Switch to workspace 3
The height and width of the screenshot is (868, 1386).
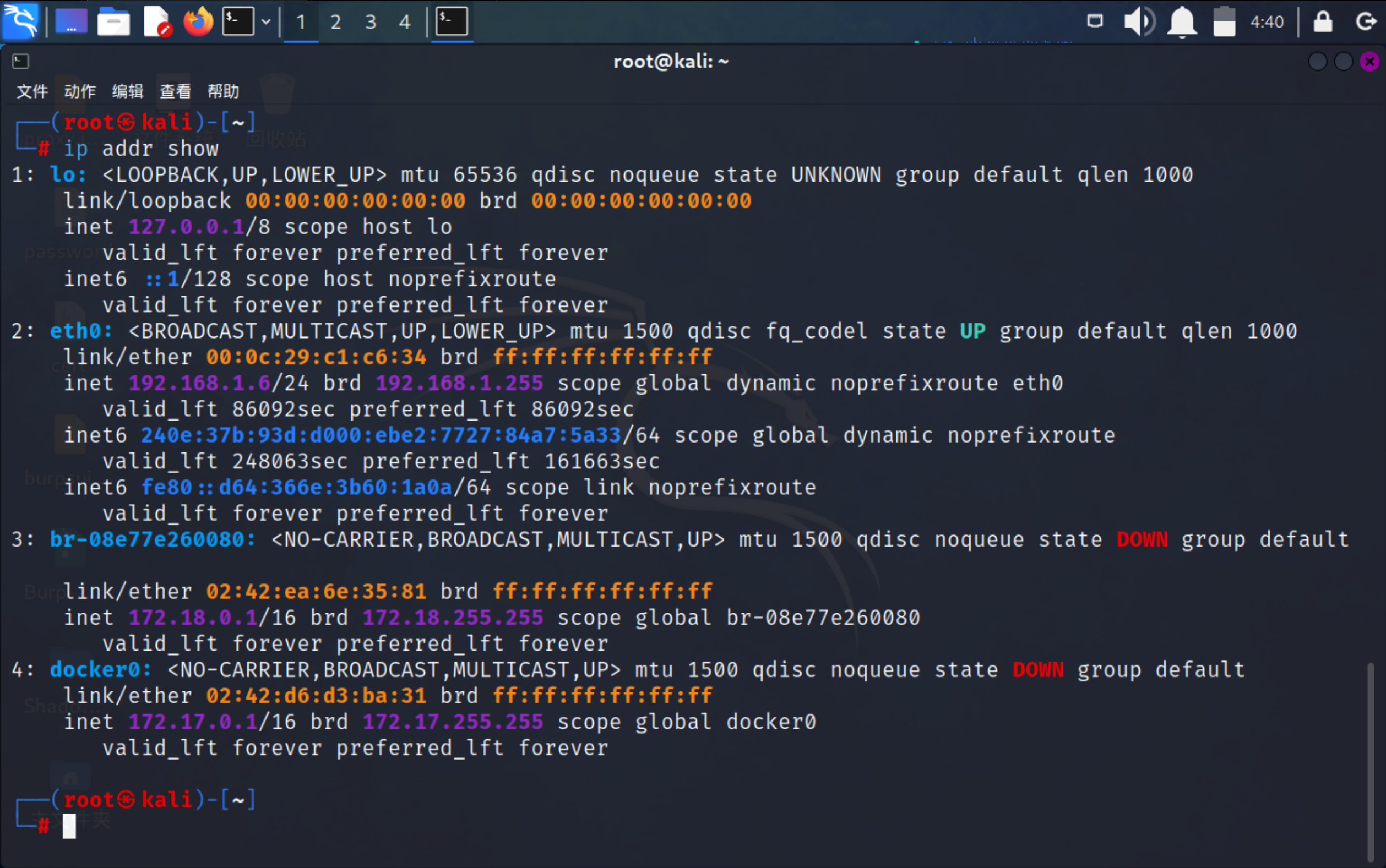tap(371, 22)
